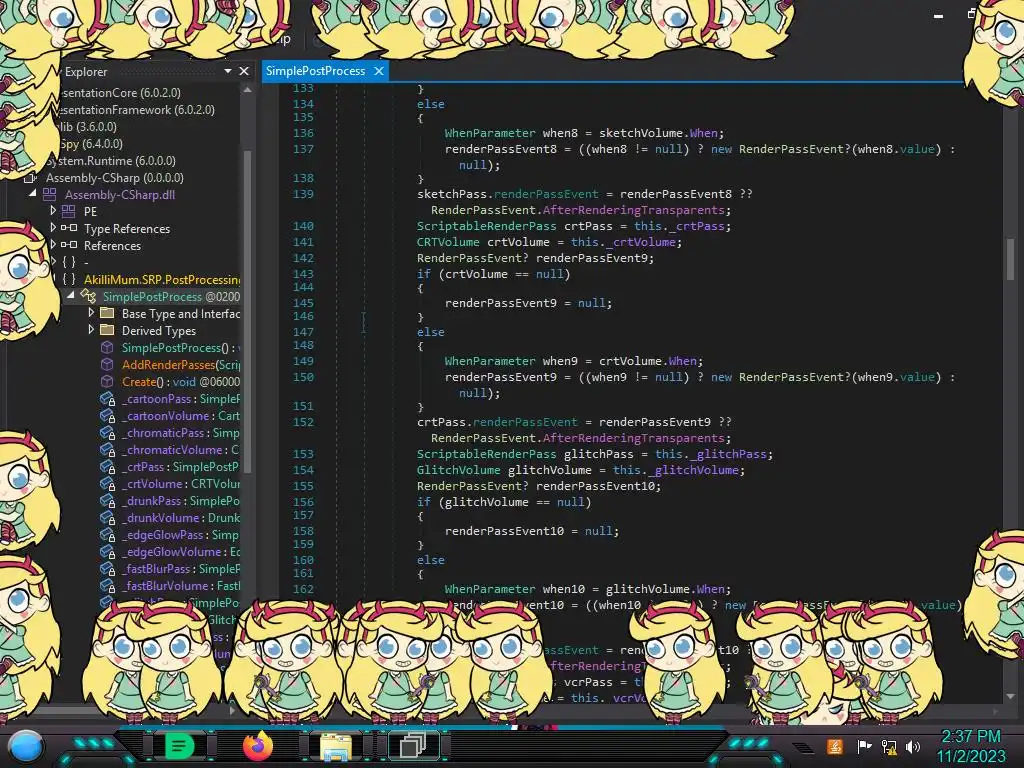Open Firefox from the taskbar
This screenshot has height=768, width=1024.
[x=258, y=746]
